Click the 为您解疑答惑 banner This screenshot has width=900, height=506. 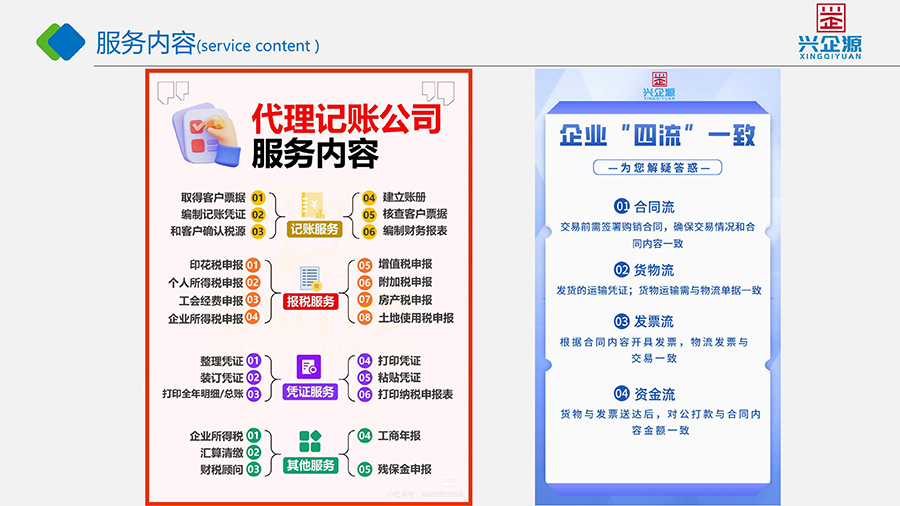click(657, 168)
